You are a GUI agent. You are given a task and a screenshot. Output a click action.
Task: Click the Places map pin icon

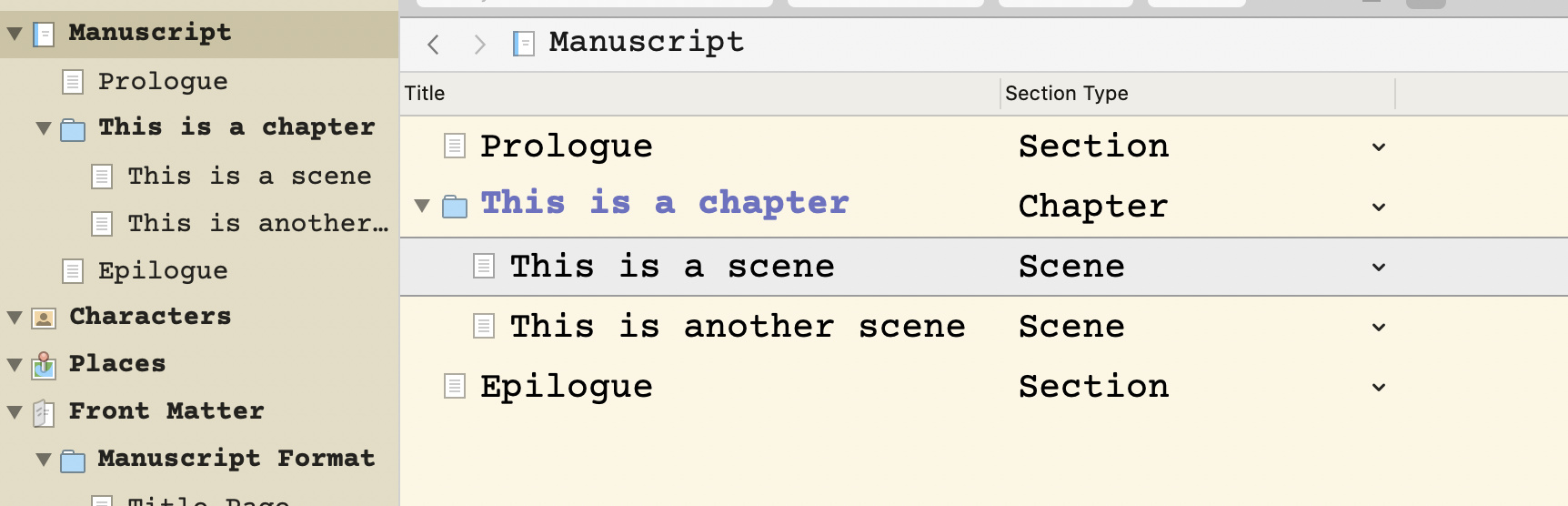(x=43, y=365)
